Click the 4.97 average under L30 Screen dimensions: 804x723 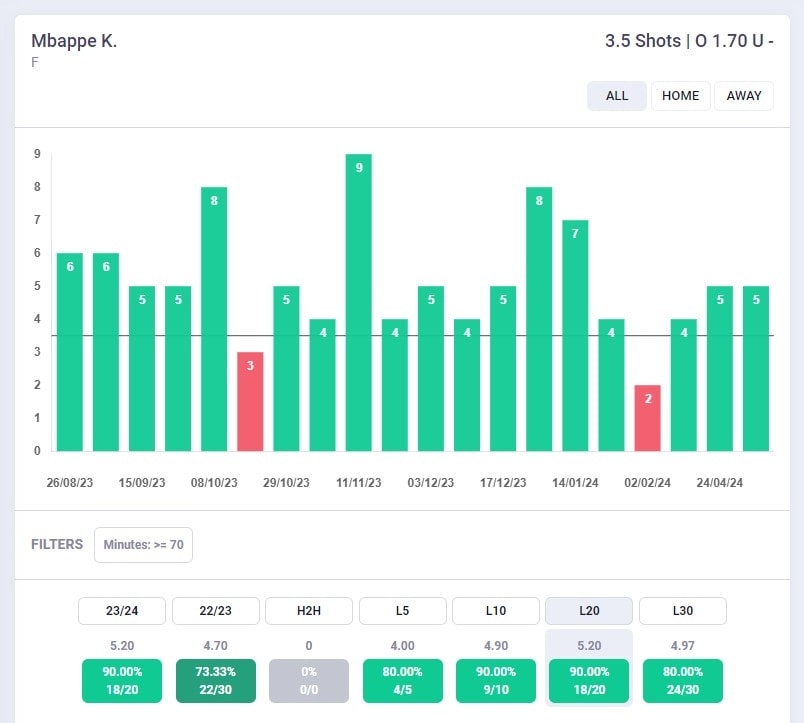pyautogui.click(x=683, y=646)
